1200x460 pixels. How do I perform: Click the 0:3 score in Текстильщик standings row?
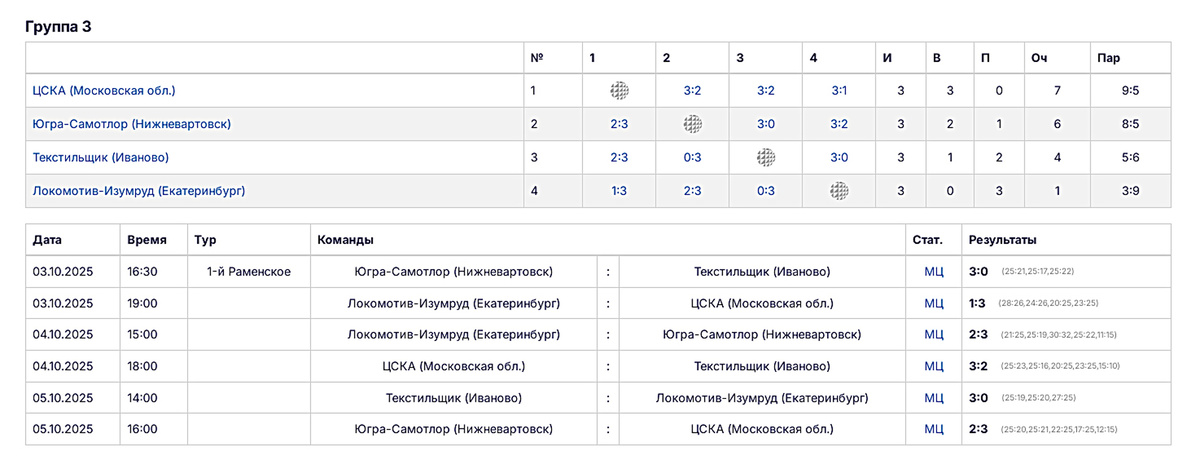pos(693,157)
